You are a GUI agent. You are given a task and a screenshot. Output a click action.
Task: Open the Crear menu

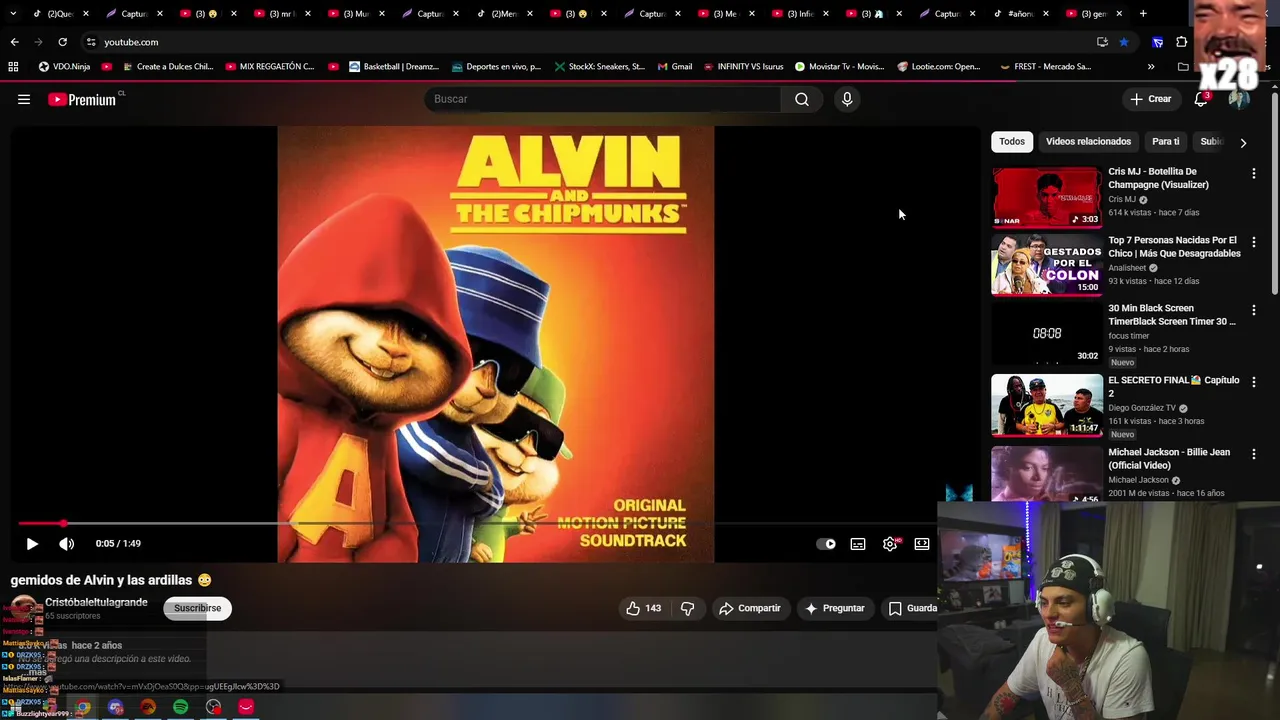tap(1150, 99)
